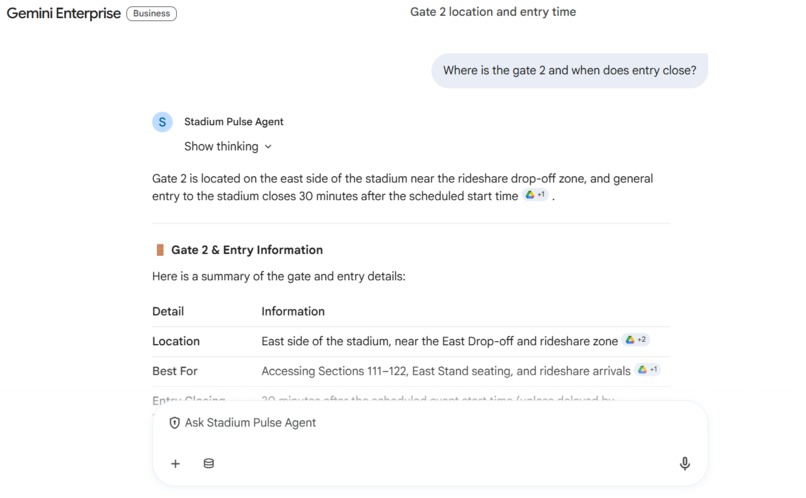
Task: Open Drive citation +1 in Best For row
Action: coord(648,370)
